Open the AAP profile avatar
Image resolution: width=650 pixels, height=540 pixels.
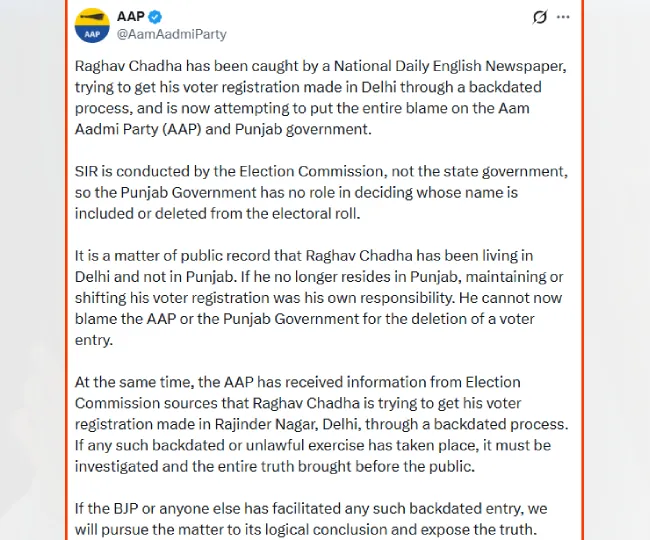coord(92,25)
